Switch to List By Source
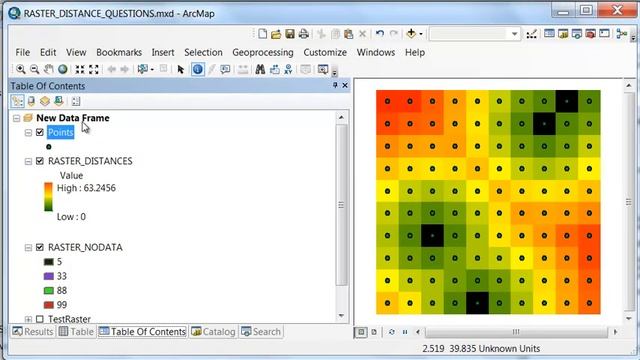This screenshot has width=640, height=360. pyautogui.click(x=31, y=101)
